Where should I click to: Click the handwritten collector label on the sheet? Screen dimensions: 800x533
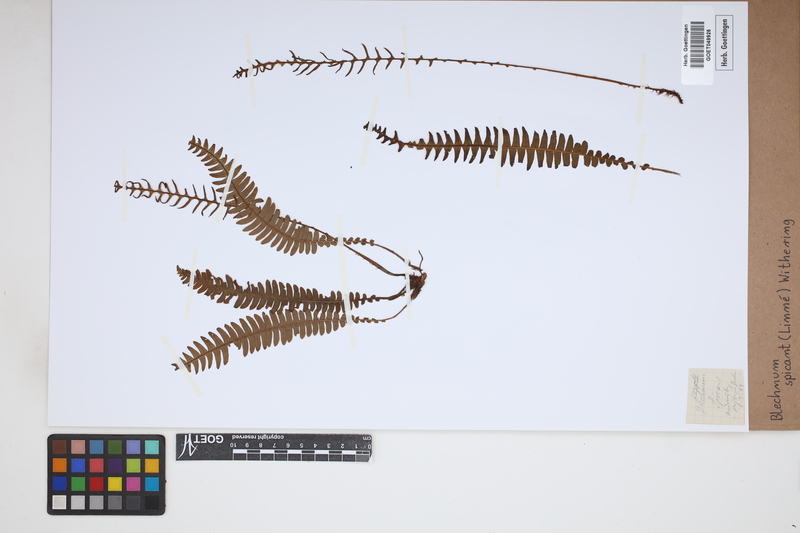point(715,396)
